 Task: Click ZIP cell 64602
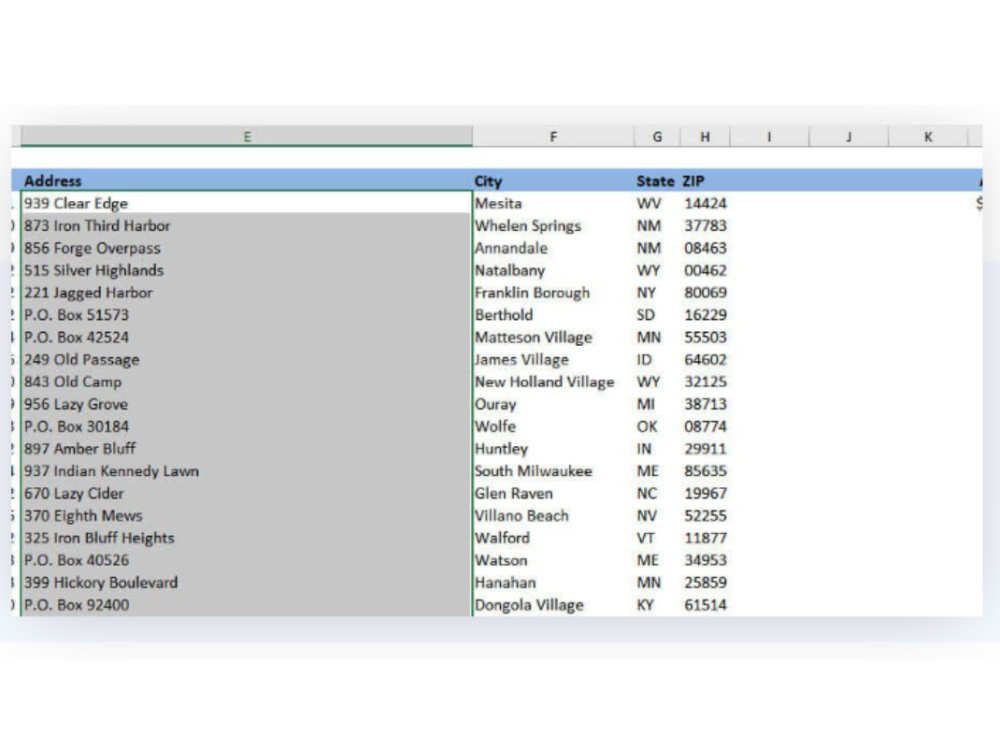(705, 359)
